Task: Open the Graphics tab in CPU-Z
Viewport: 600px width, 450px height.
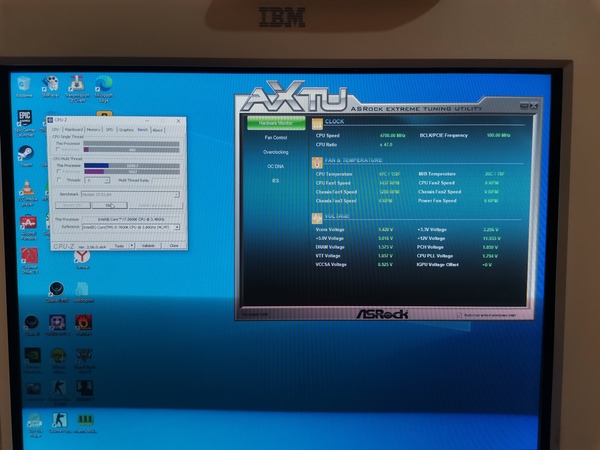Action: click(x=126, y=130)
